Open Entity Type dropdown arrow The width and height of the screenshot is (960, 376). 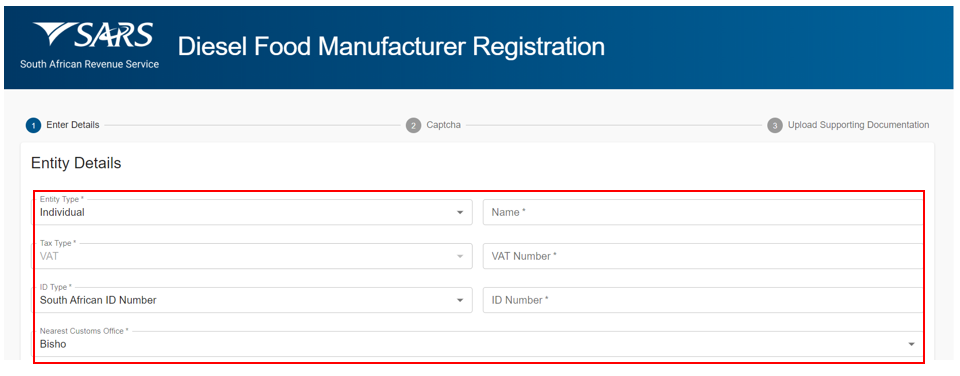(460, 212)
